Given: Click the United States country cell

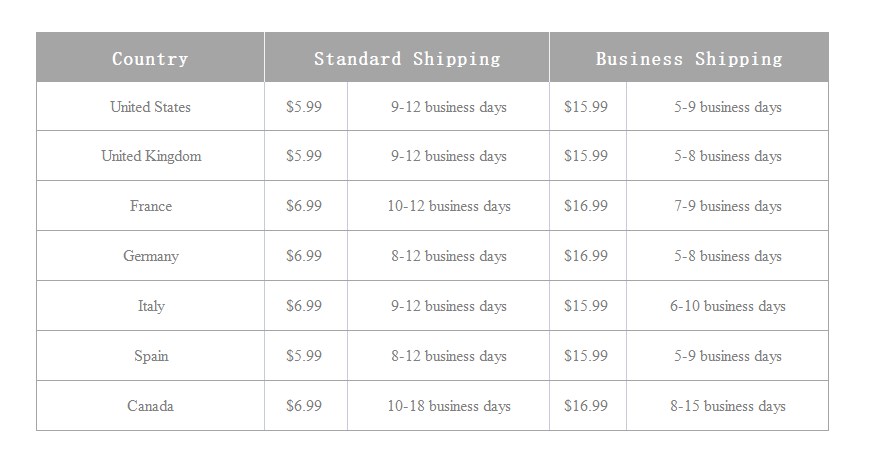Looking at the screenshot, I should coord(150,106).
